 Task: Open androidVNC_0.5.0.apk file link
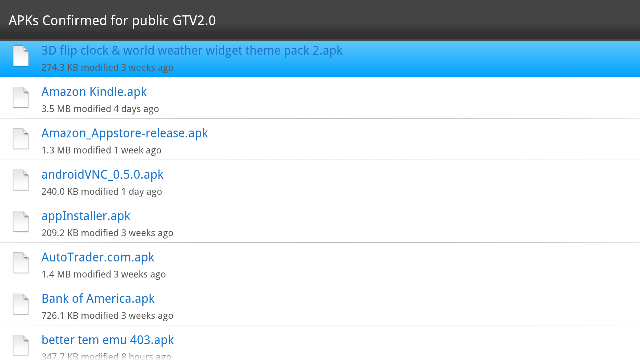102,175
